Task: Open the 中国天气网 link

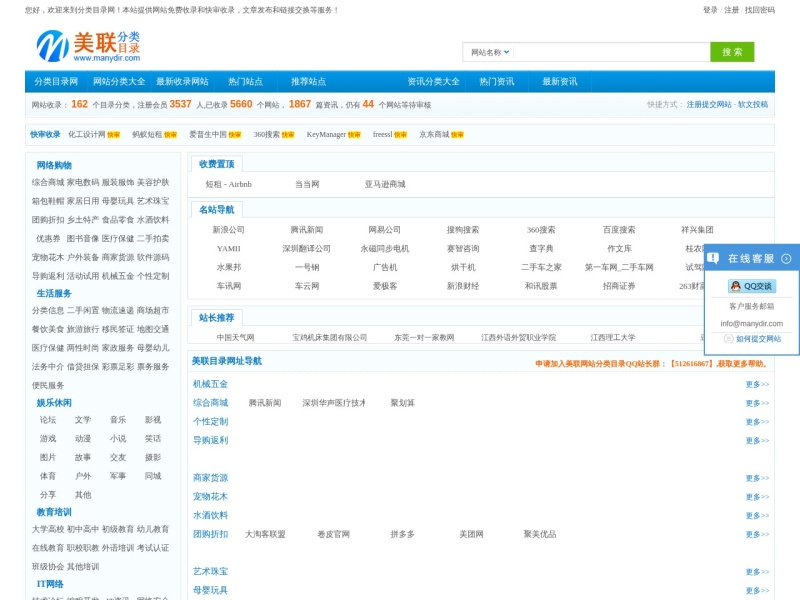Action: coord(235,338)
